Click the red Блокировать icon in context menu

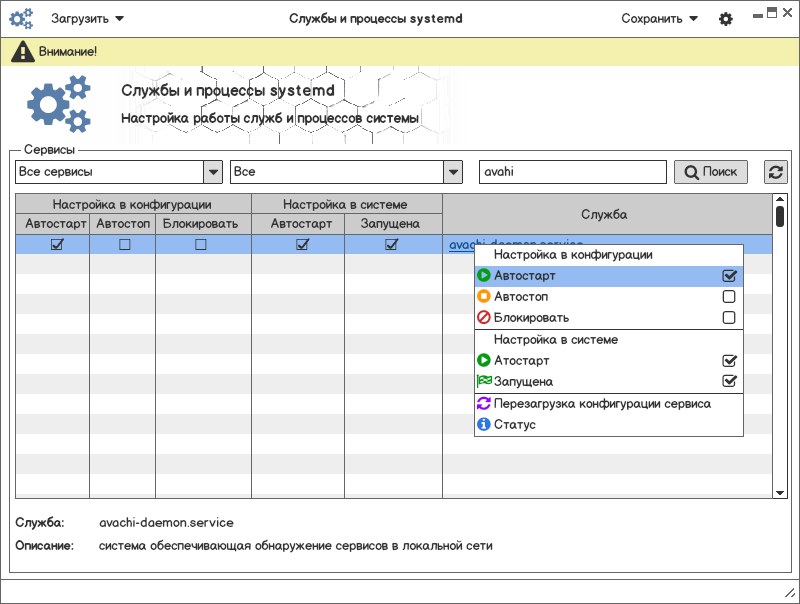[x=484, y=318]
